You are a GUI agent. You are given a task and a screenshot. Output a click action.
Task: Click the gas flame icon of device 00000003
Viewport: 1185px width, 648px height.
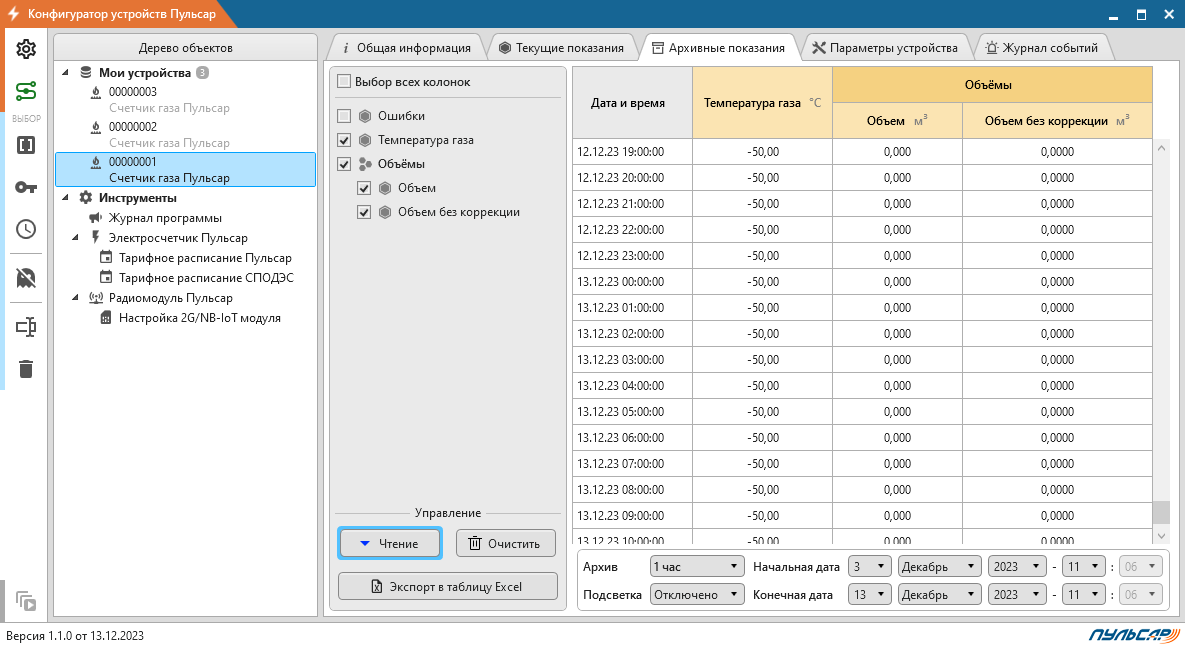tap(96, 92)
